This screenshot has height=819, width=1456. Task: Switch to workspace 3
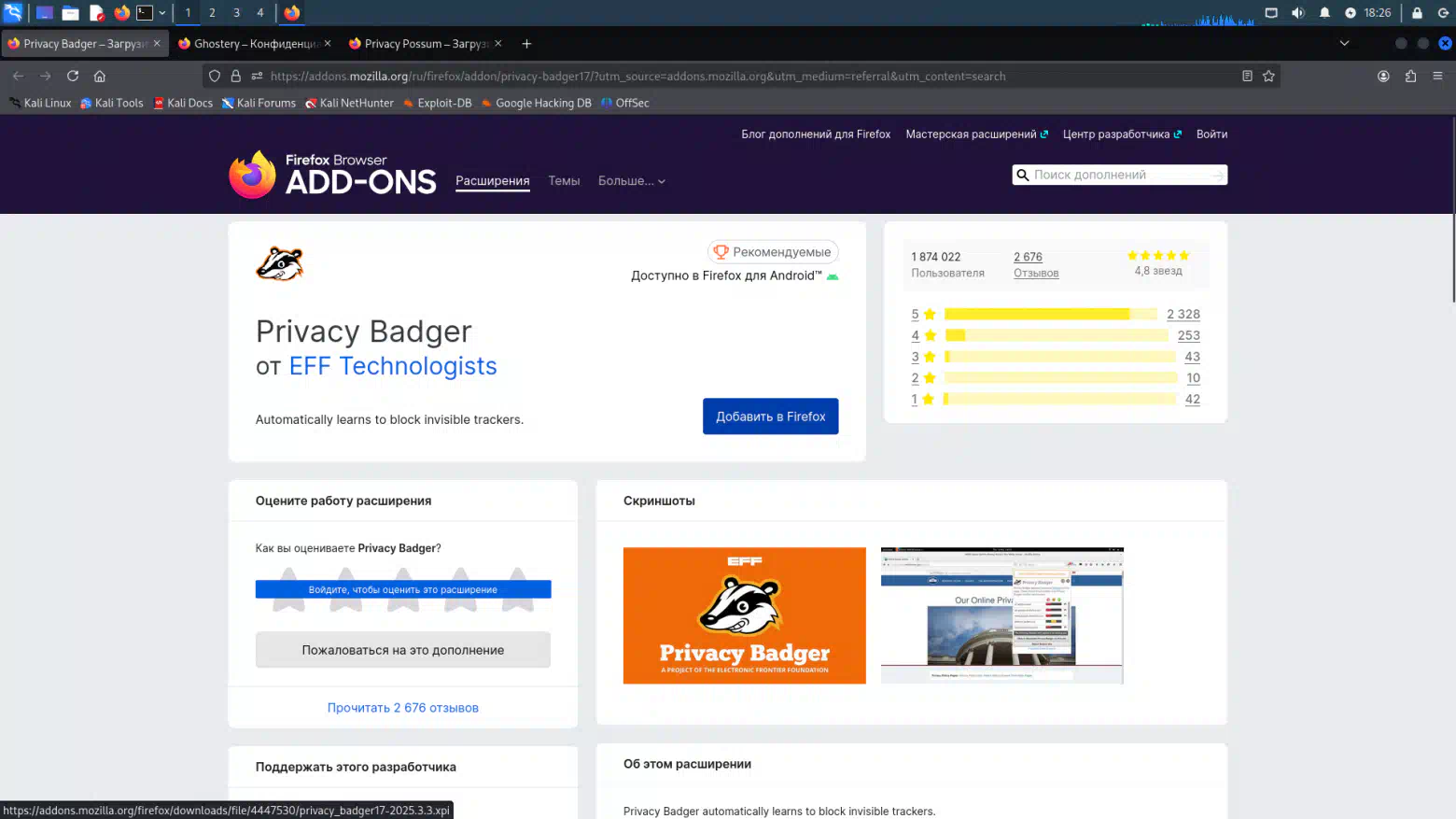tap(236, 13)
